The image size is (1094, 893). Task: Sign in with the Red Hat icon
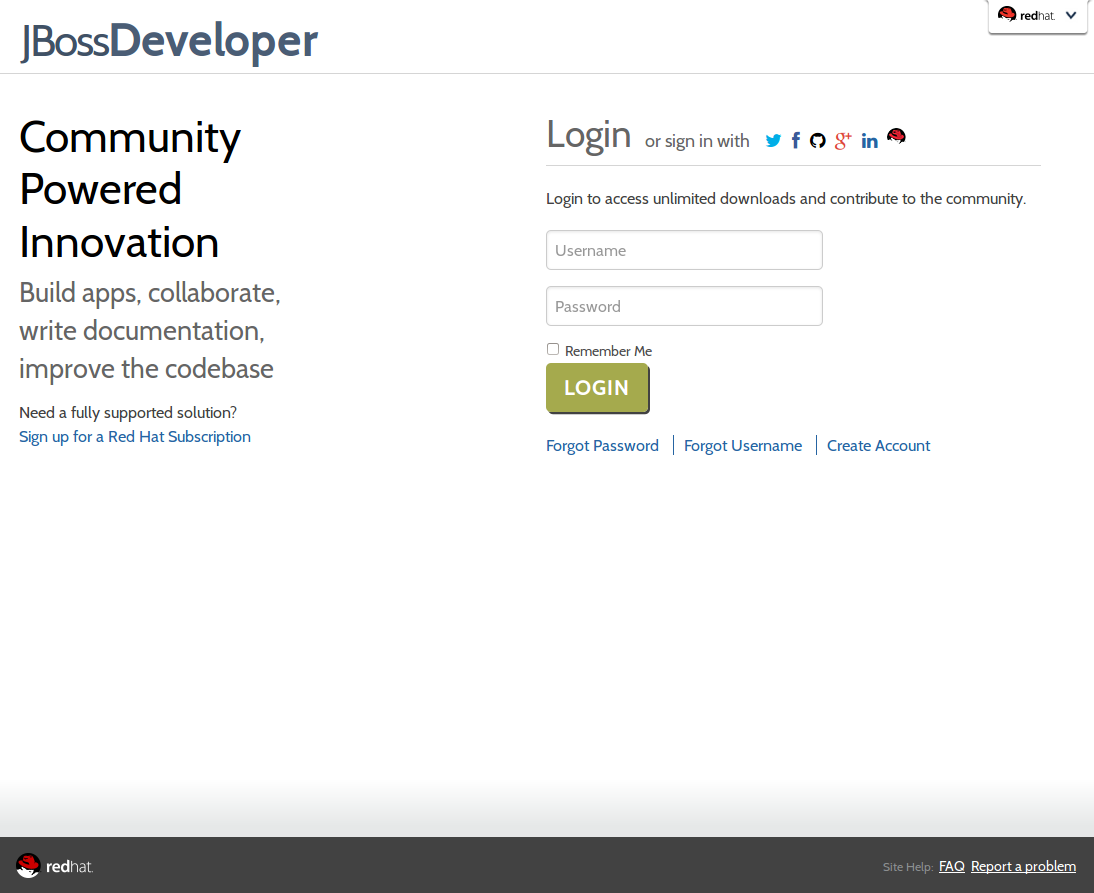point(897,136)
